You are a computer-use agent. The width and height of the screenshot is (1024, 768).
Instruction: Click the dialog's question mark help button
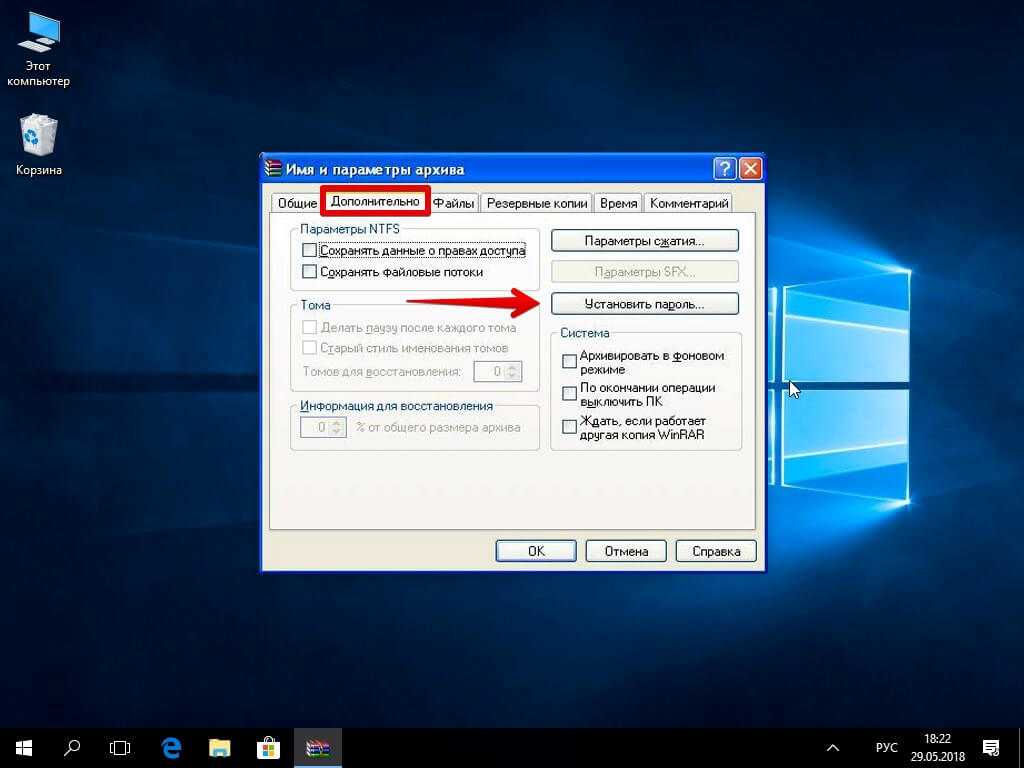pos(725,168)
